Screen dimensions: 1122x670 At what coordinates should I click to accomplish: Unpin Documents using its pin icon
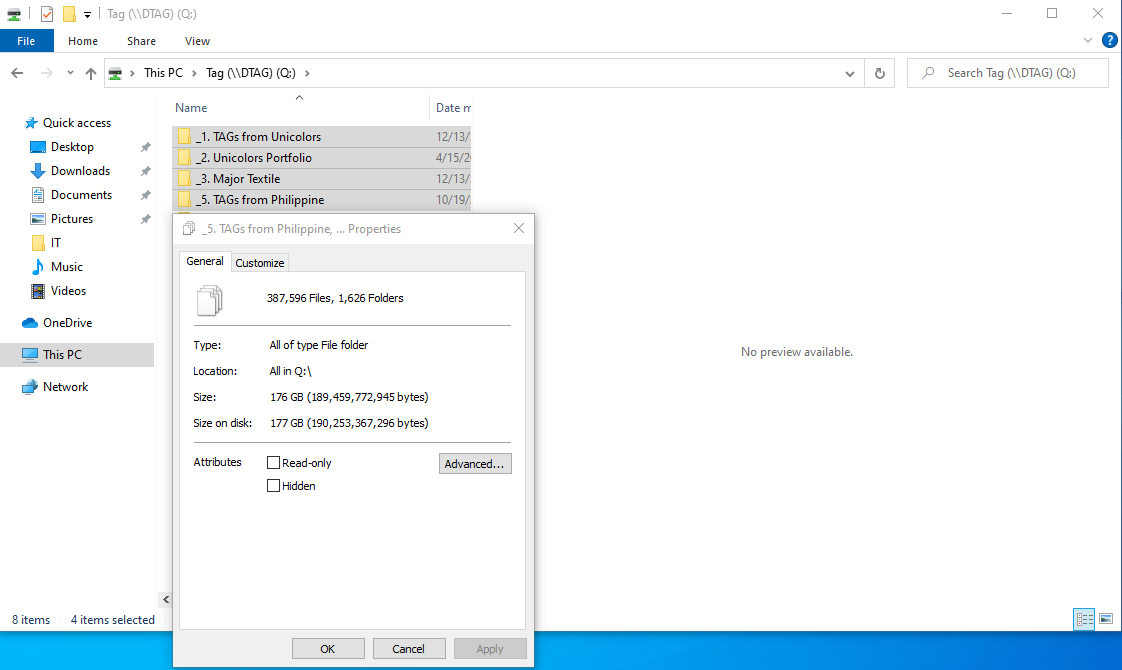tap(145, 195)
